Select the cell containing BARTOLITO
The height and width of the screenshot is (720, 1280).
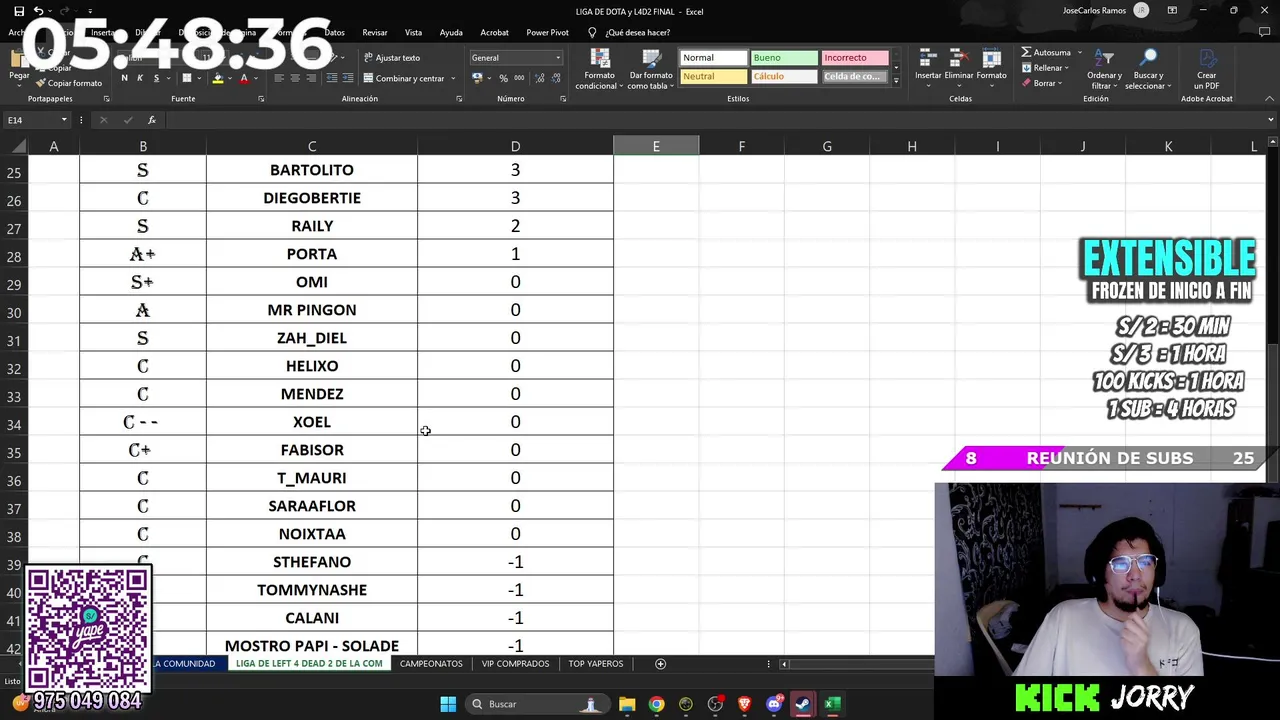312,170
